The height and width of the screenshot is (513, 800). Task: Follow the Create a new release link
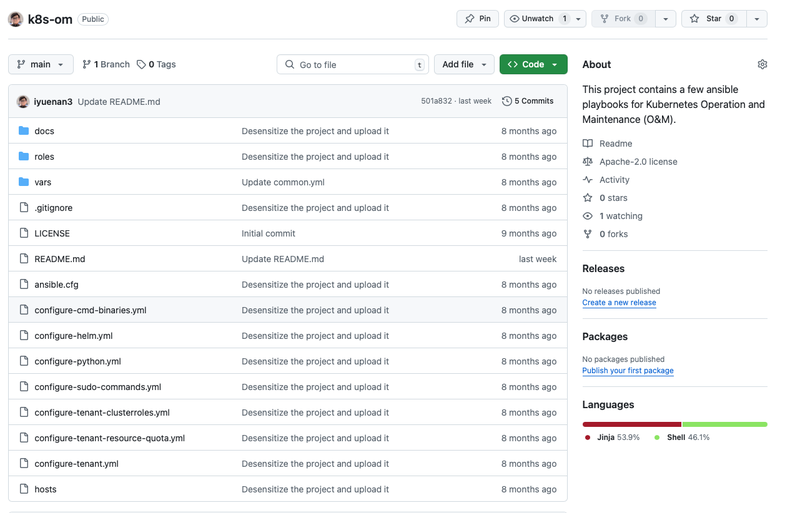(x=619, y=302)
